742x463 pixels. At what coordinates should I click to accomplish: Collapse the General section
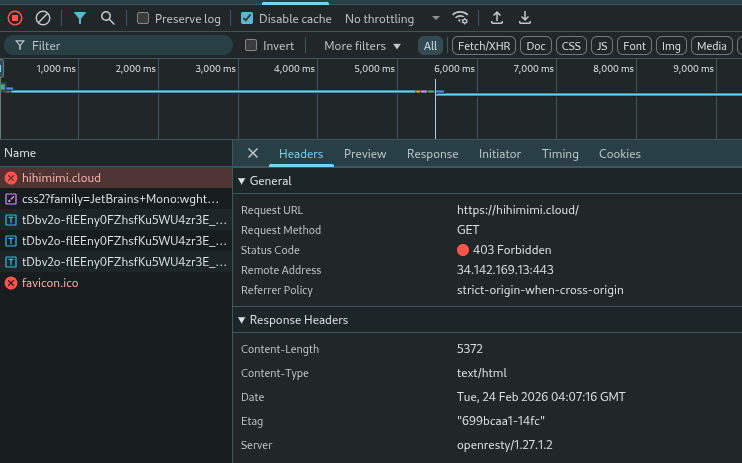240,181
